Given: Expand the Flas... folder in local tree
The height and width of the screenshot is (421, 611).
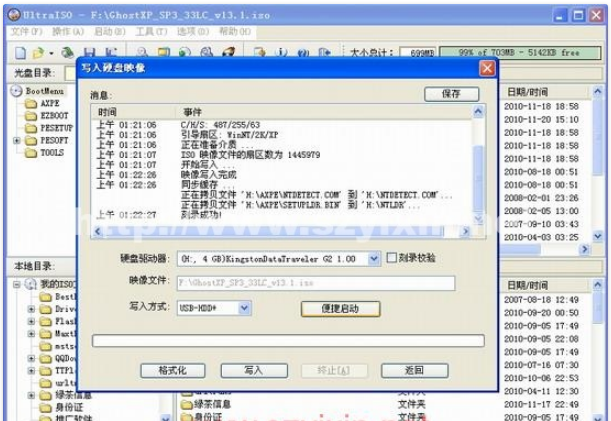Looking at the screenshot, I should coord(31,321).
